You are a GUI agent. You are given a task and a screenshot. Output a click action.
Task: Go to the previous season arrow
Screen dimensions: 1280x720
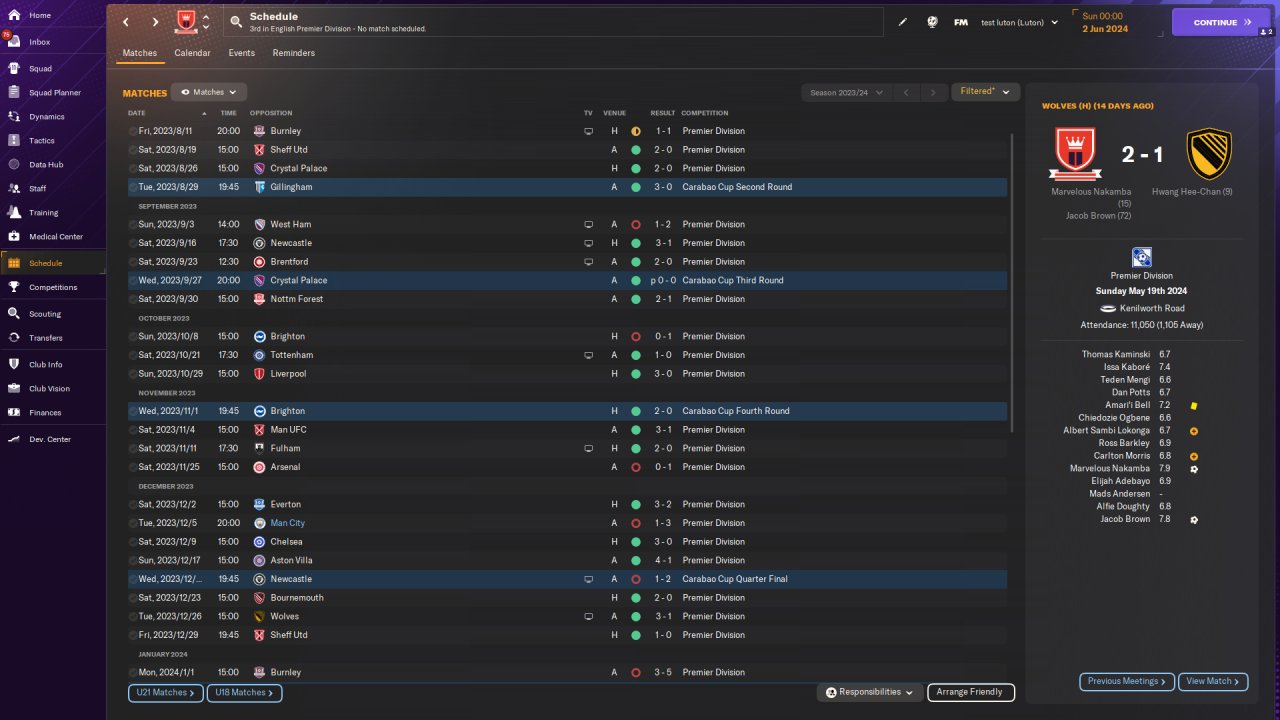pyautogui.click(x=905, y=93)
